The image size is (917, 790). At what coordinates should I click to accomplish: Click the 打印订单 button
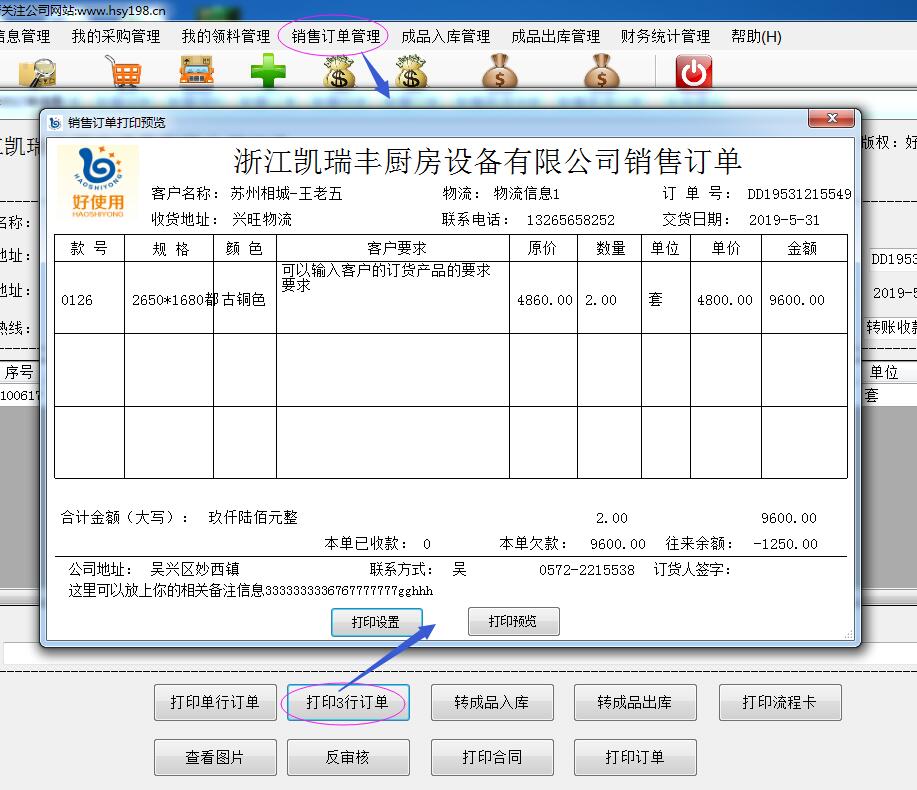click(635, 757)
